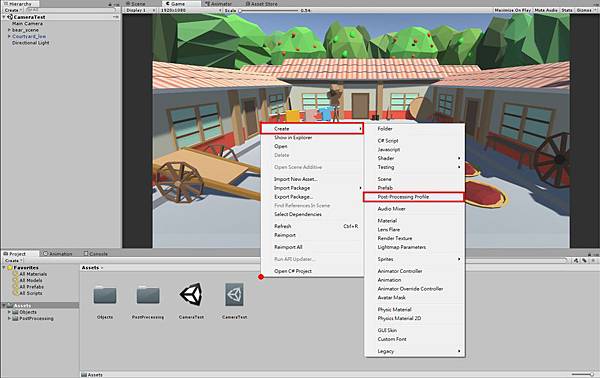Click Import New Asset menu entry

(296, 179)
